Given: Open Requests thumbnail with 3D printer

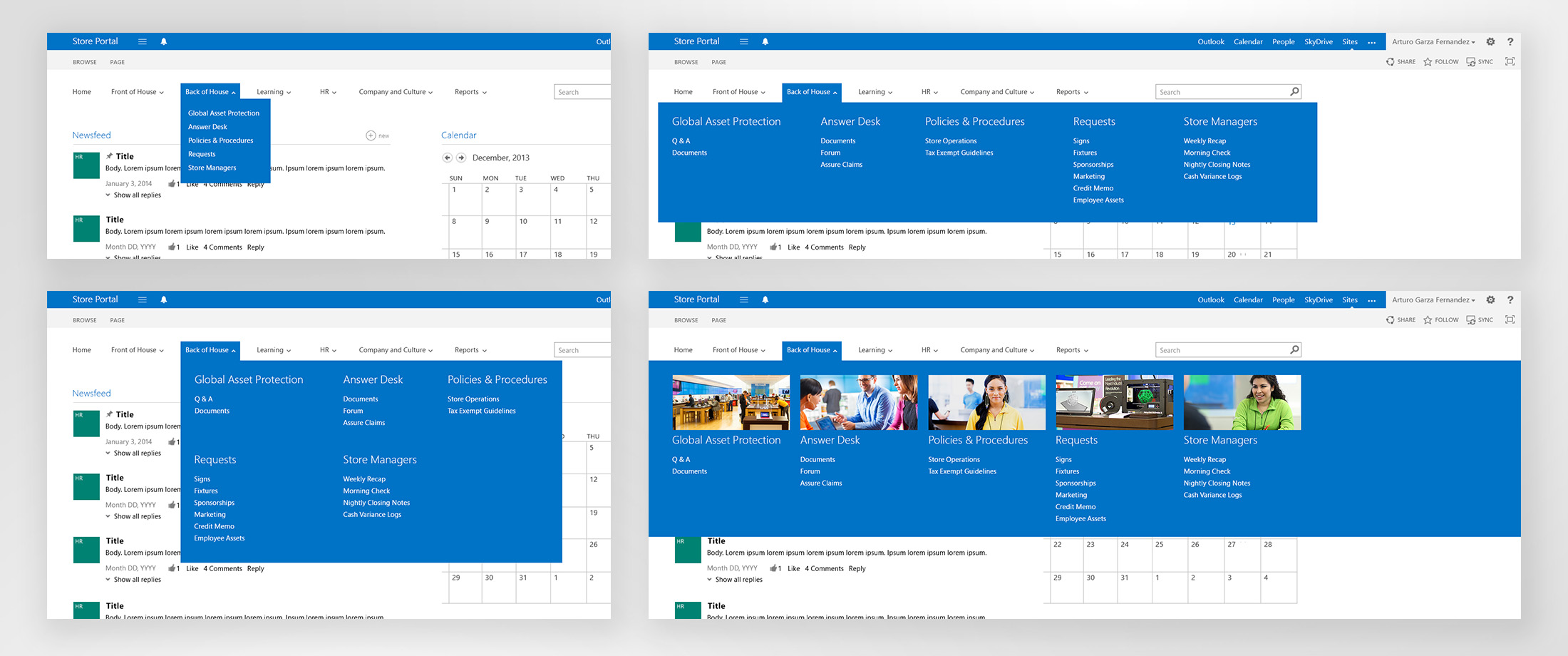Looking at the screenshot, I should click(x=1114, y=402).
